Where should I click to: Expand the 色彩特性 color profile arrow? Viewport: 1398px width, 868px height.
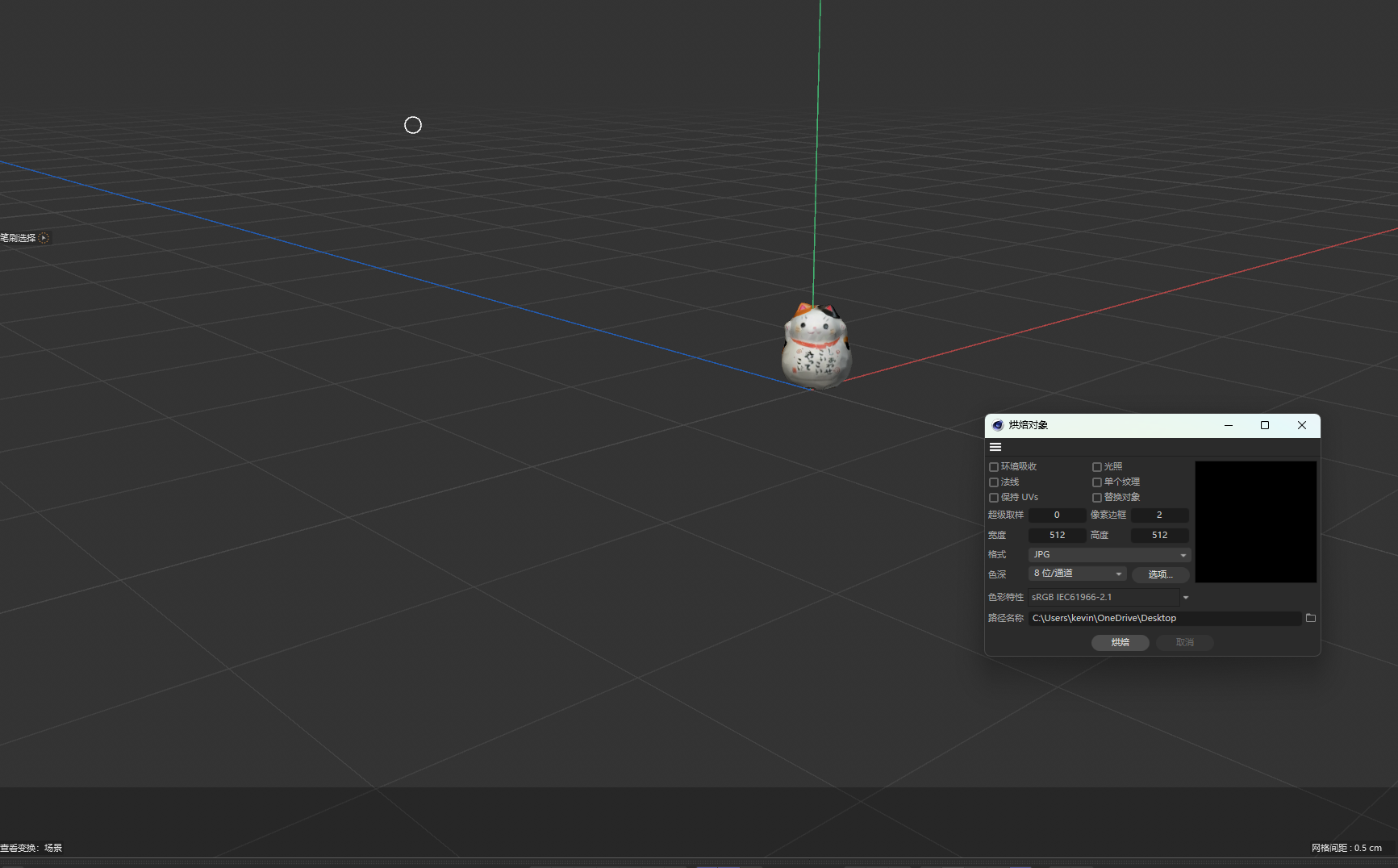(x=1186, y=598)
